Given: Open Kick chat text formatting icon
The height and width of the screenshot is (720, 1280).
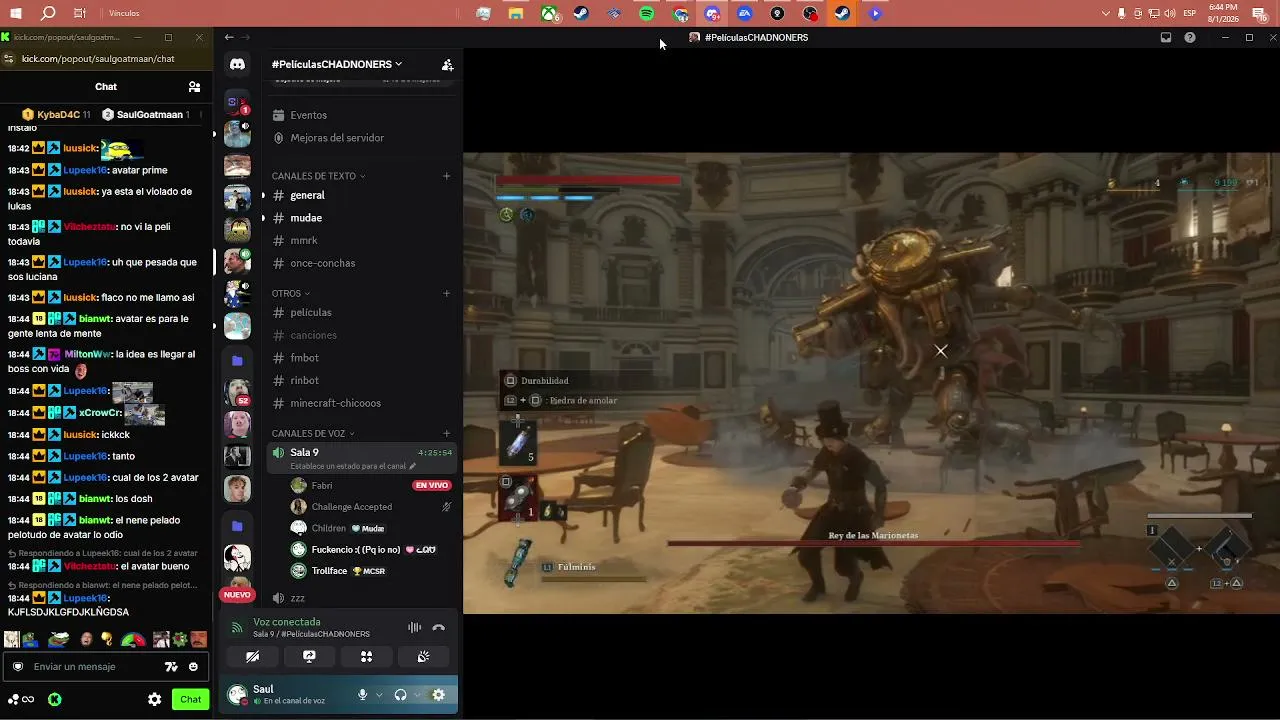Looking at the screenshot, I should 171,667.
